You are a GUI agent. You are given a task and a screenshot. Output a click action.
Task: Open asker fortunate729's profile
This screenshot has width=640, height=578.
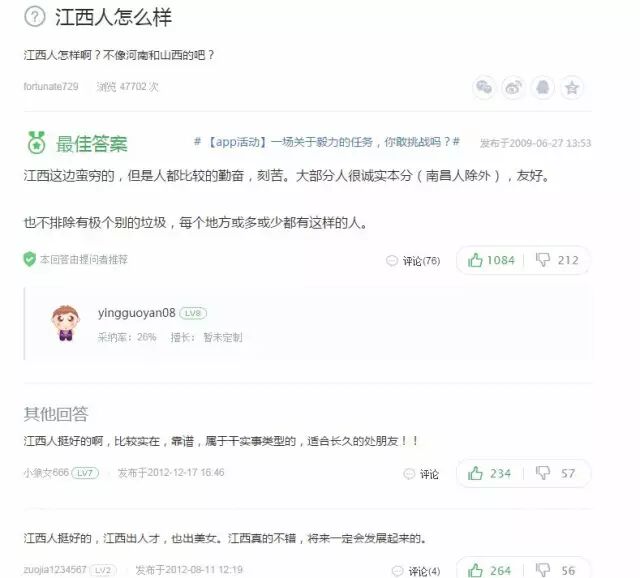click(x=51, y=87)
